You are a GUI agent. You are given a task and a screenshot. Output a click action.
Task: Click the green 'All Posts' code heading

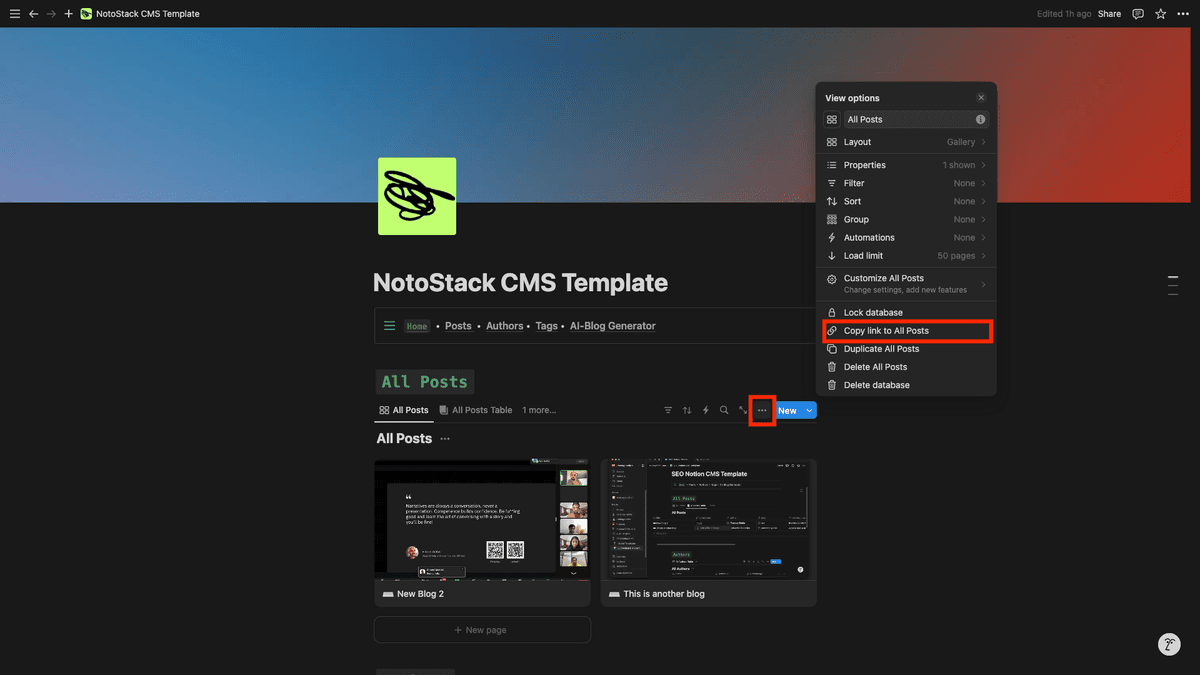(x=425, y=382)
